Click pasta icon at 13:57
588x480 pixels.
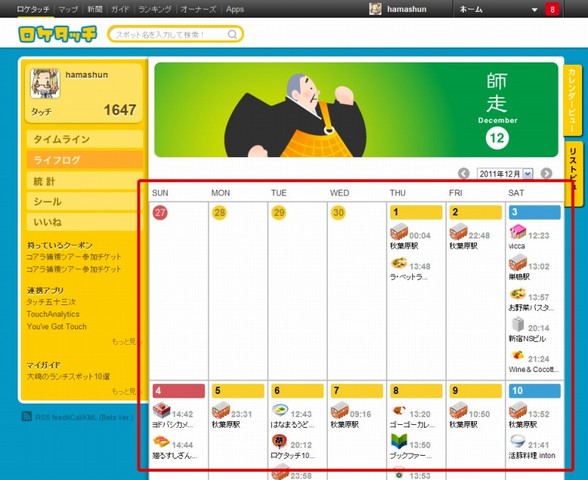518,294
